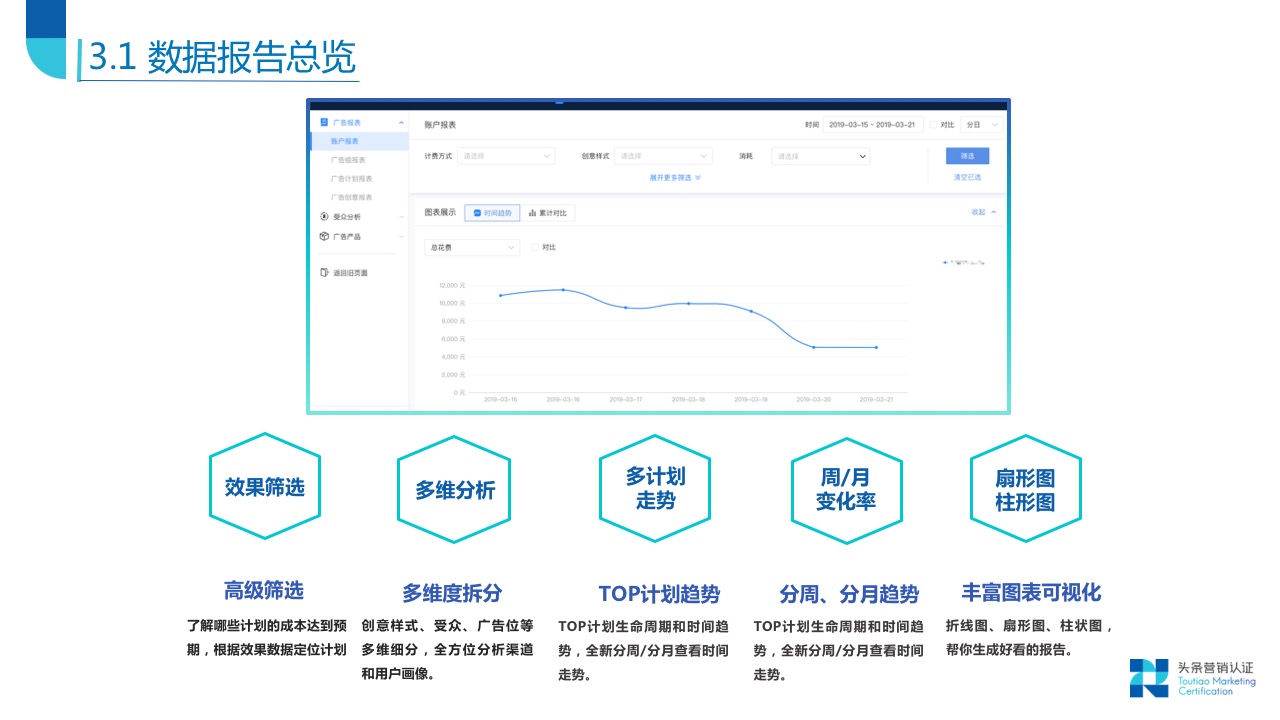Image resolution: width=1280 pixels, height=720 pixels.
Task: Enable the 对比 checkbox next to the time range
Action: point(933,125)
